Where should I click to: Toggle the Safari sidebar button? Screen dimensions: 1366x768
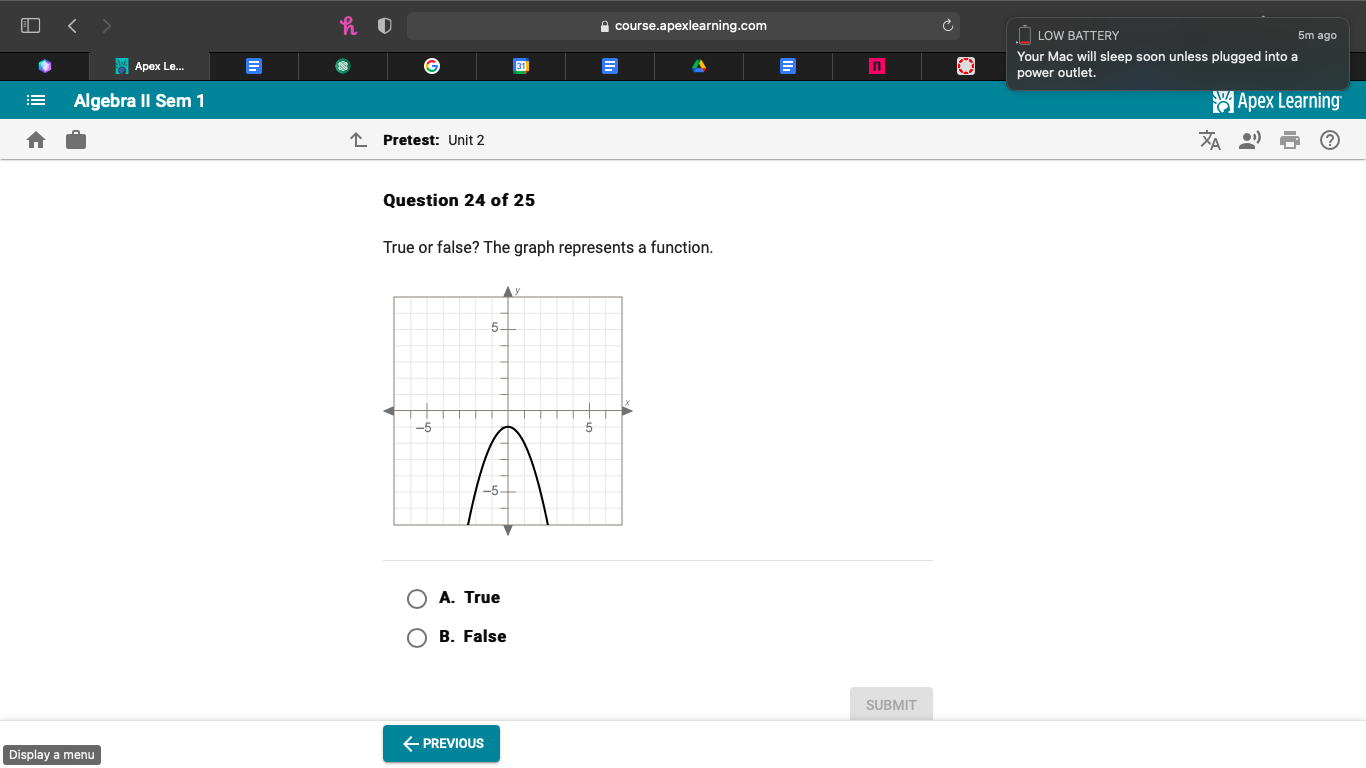tap(31, 26)
